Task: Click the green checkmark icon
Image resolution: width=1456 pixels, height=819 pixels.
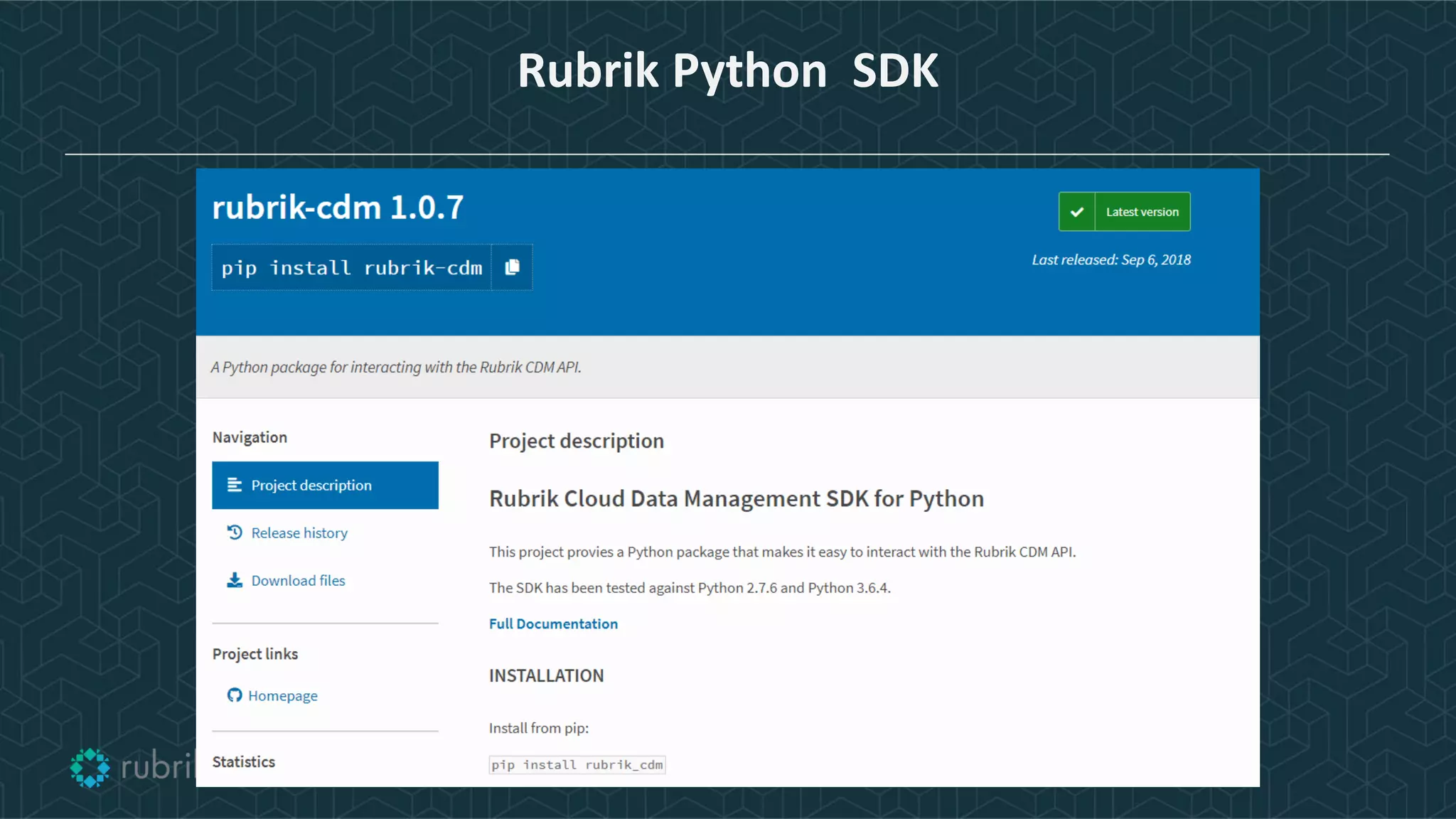Action: 1077,212
